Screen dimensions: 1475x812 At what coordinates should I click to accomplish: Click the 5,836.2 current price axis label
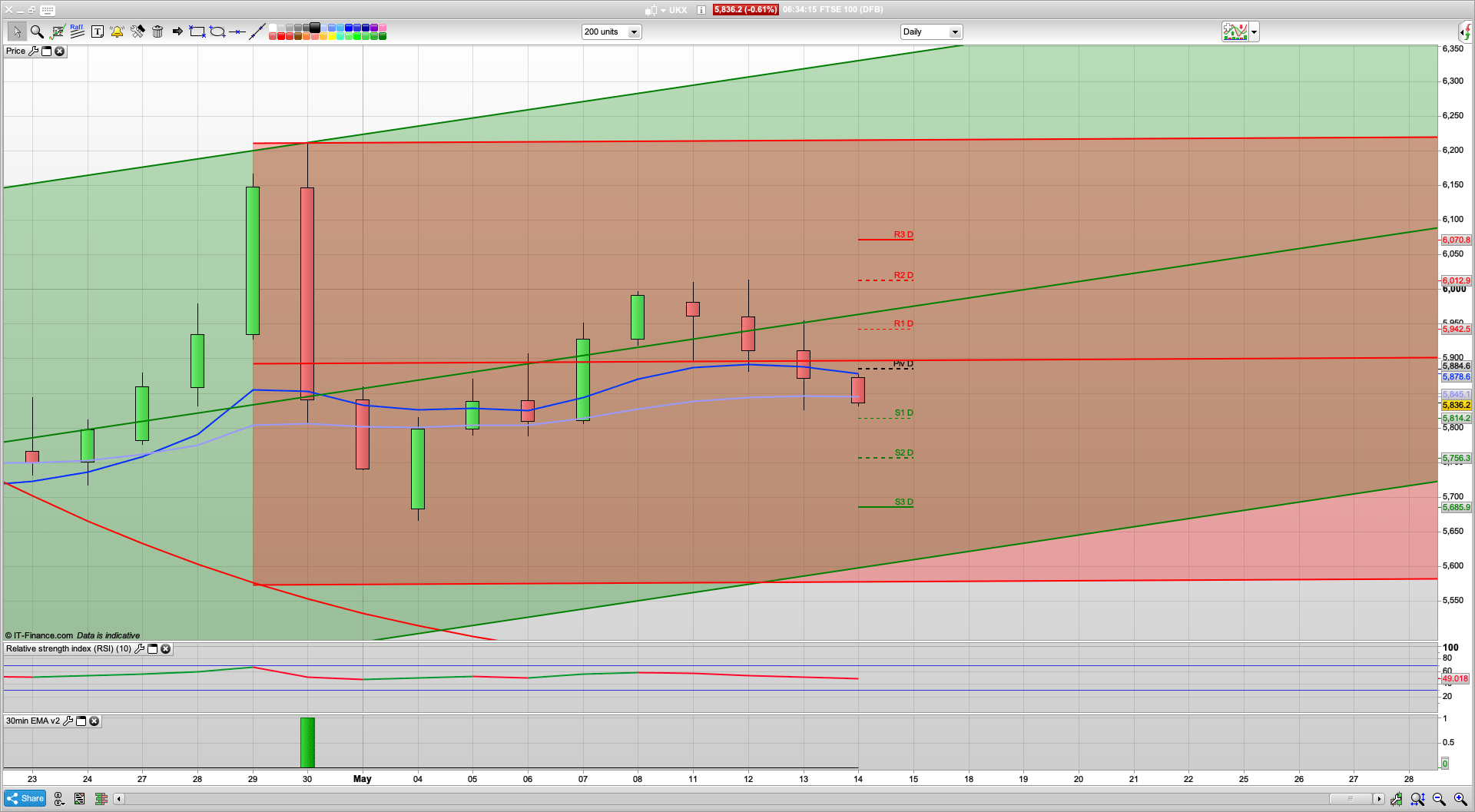1456,406
